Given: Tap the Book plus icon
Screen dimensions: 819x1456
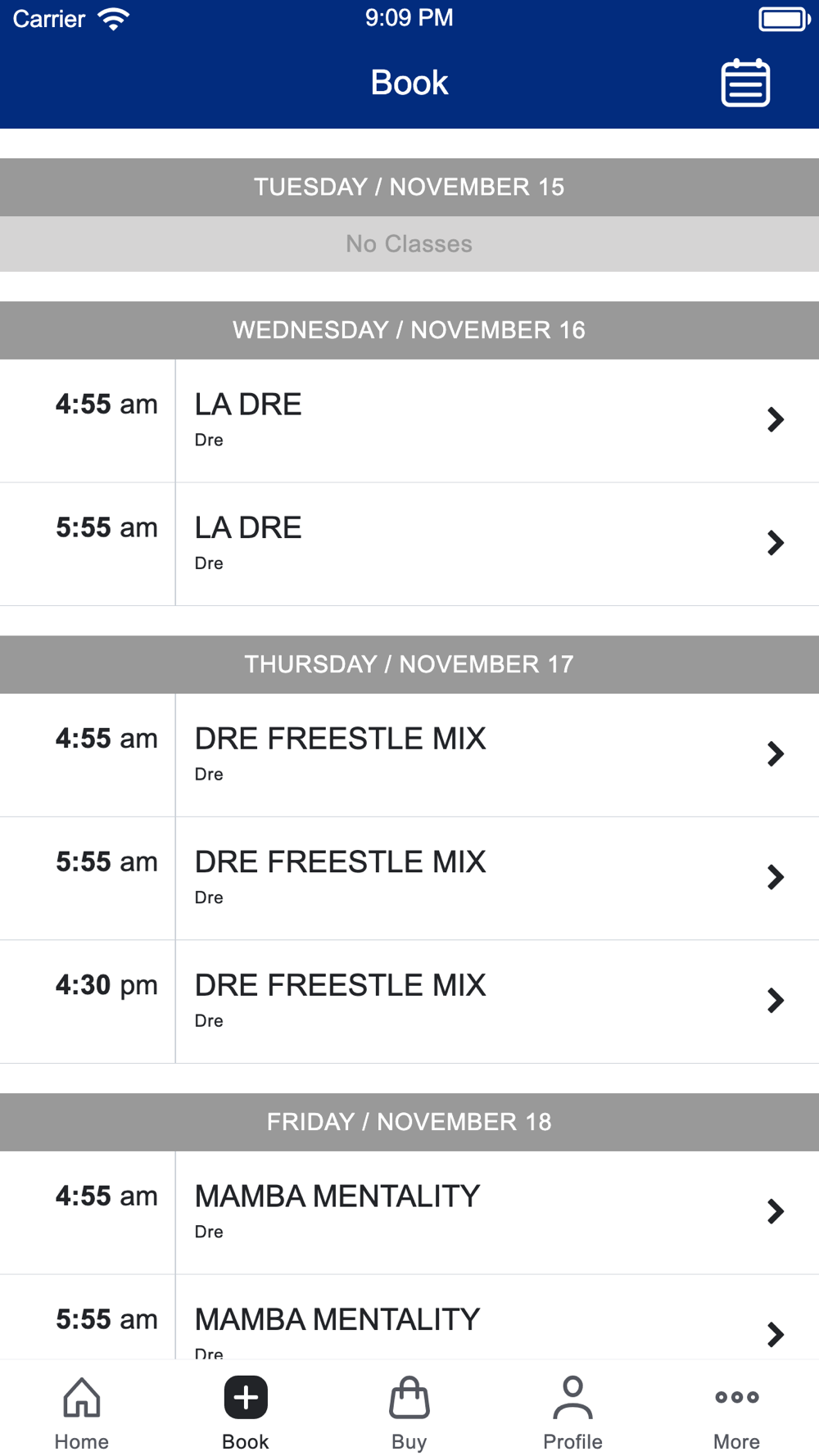Looking at the screenshot, I should 246,1397.
